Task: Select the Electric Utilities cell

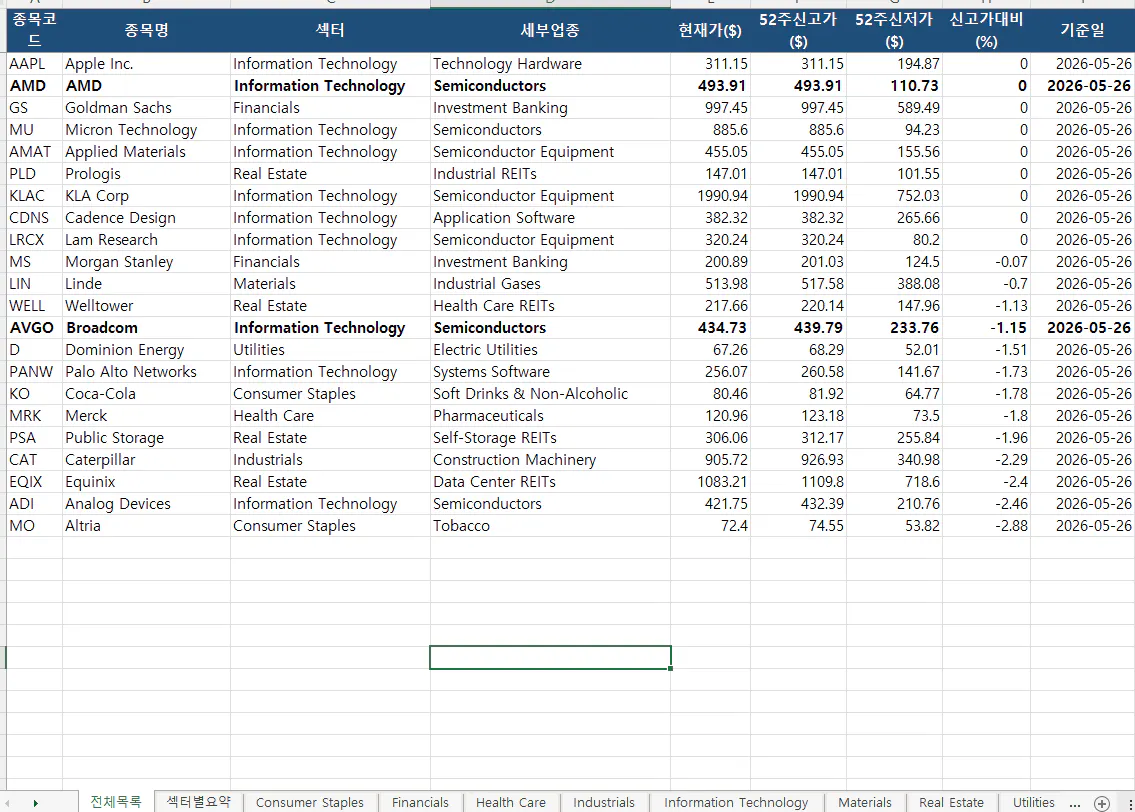Action: click(550, 350)
